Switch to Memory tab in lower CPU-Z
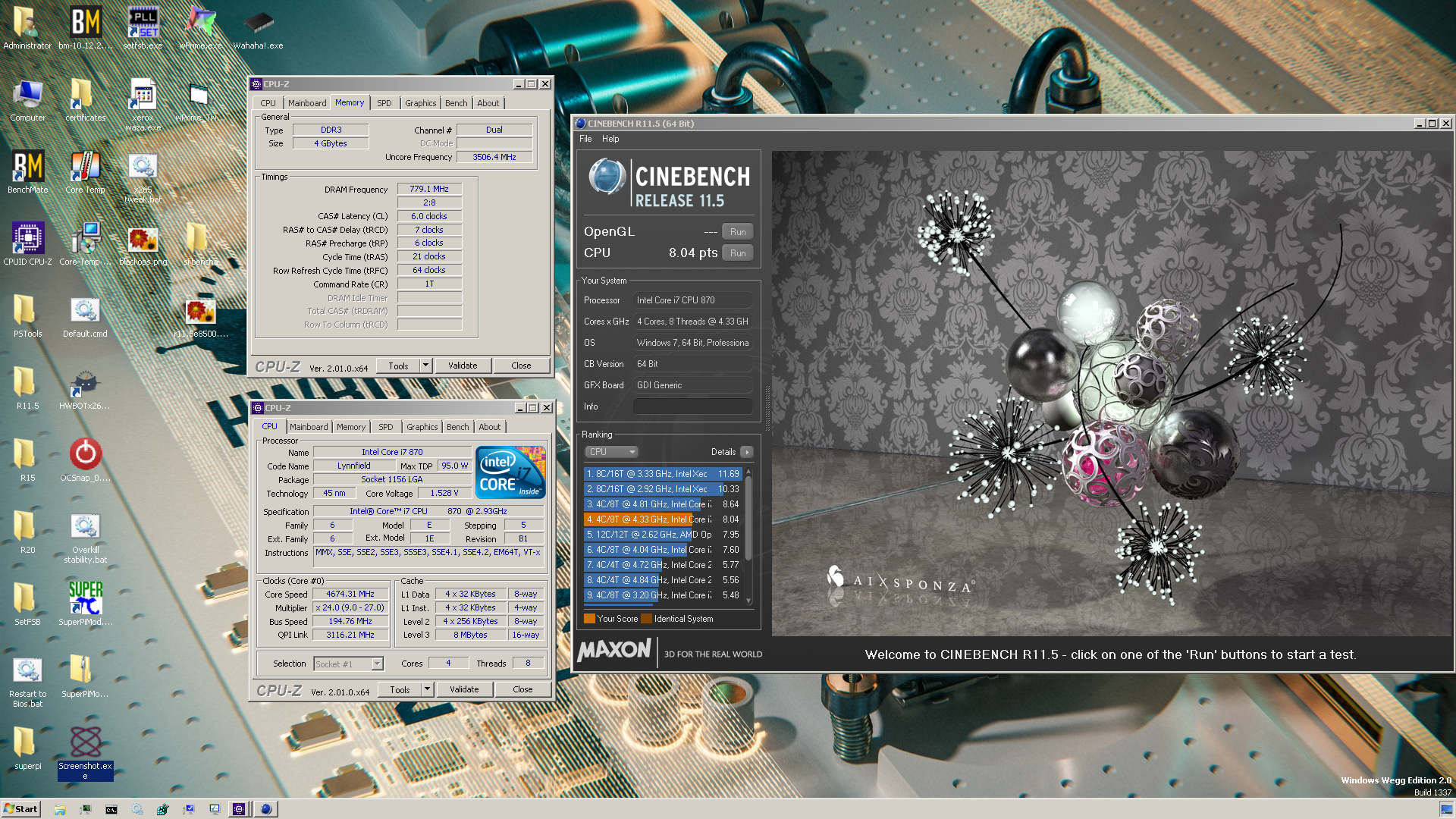The height and width of the screenshot is (819, 1456). click(351, 427)
